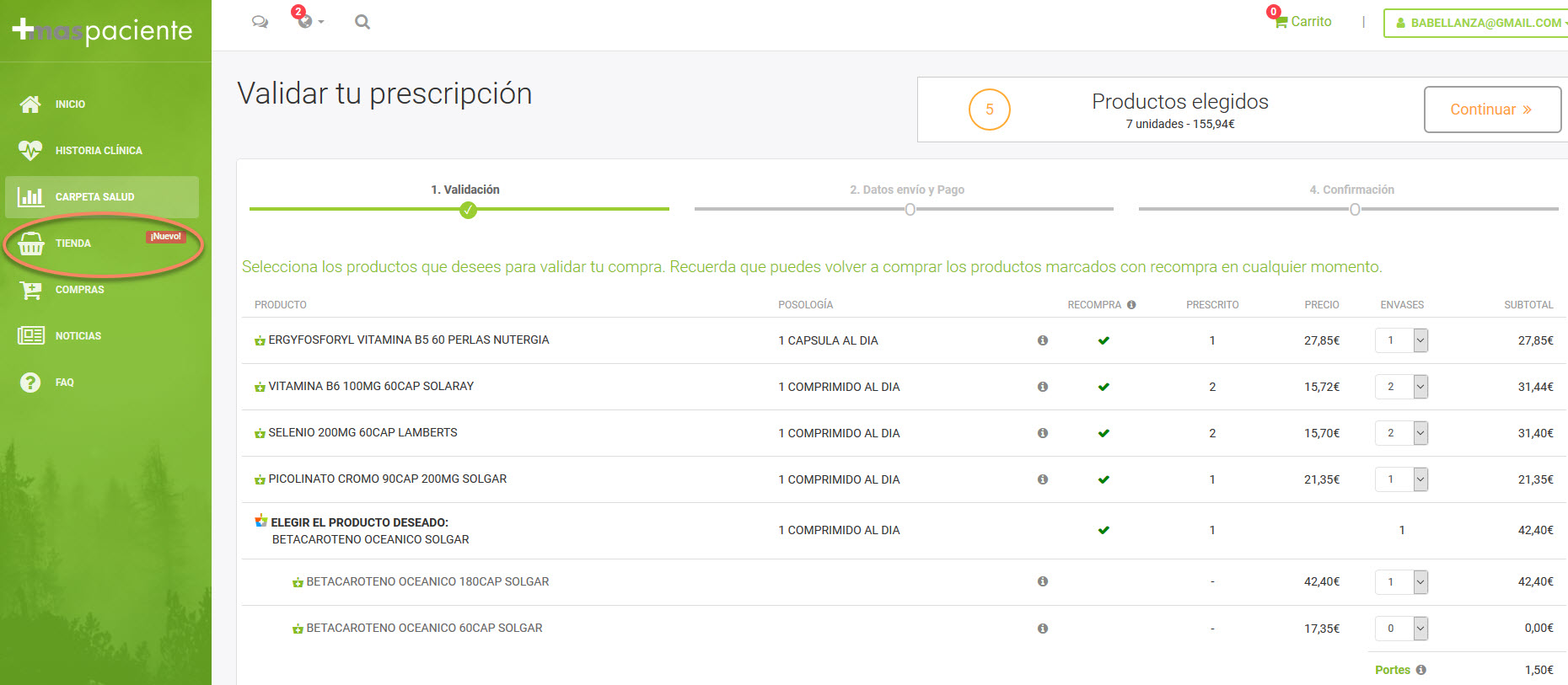Open envases dropdown for Ergyfosforyl Vitamina B5
This screenshot has height=685, width=1568.
[1401, 340]
